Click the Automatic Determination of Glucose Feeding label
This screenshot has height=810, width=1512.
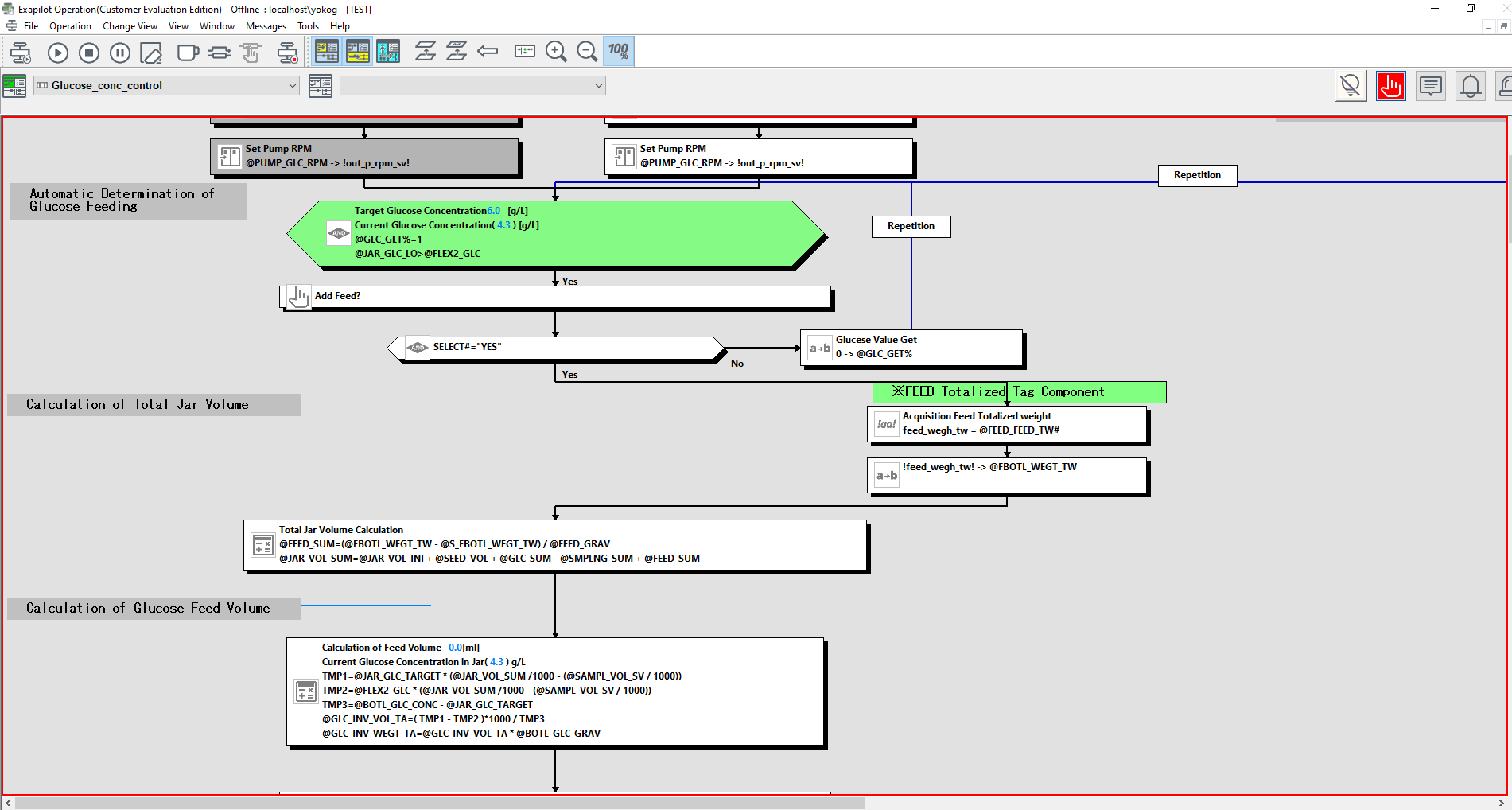[128, 201]
